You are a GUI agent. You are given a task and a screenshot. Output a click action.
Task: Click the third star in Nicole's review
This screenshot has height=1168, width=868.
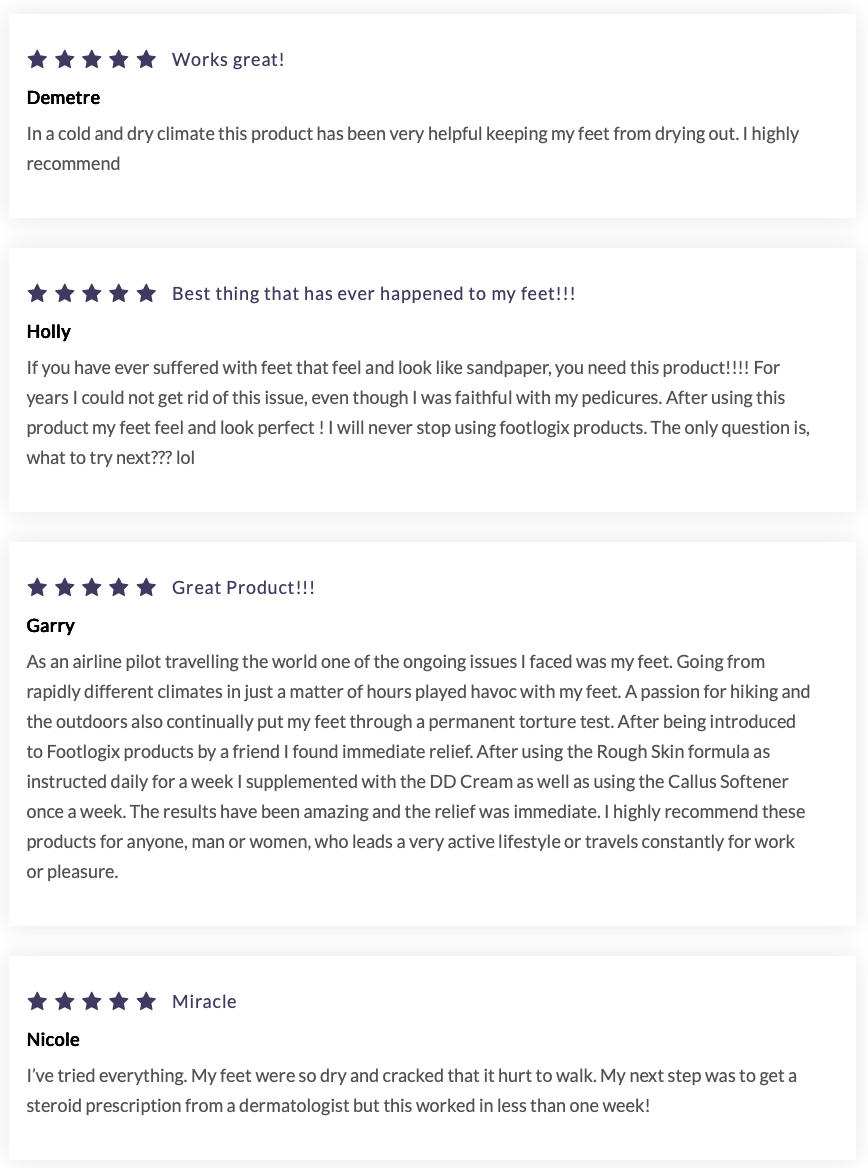click(x=92, y=1001)
